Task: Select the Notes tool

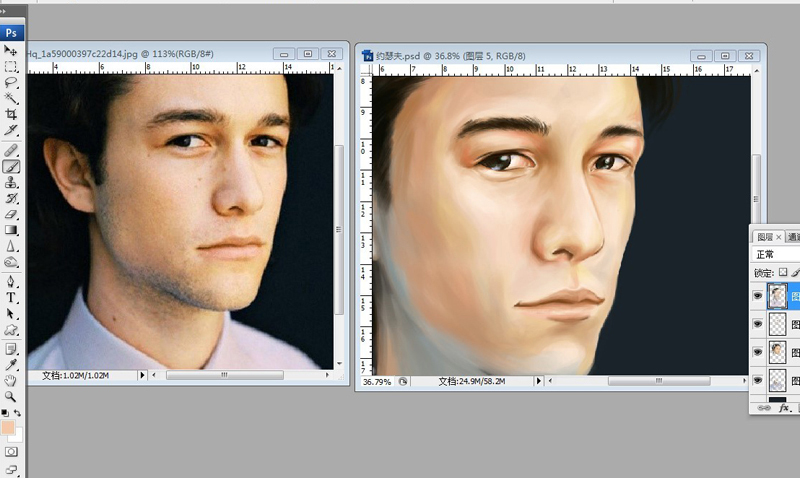Action: click(x=10, y=349)
